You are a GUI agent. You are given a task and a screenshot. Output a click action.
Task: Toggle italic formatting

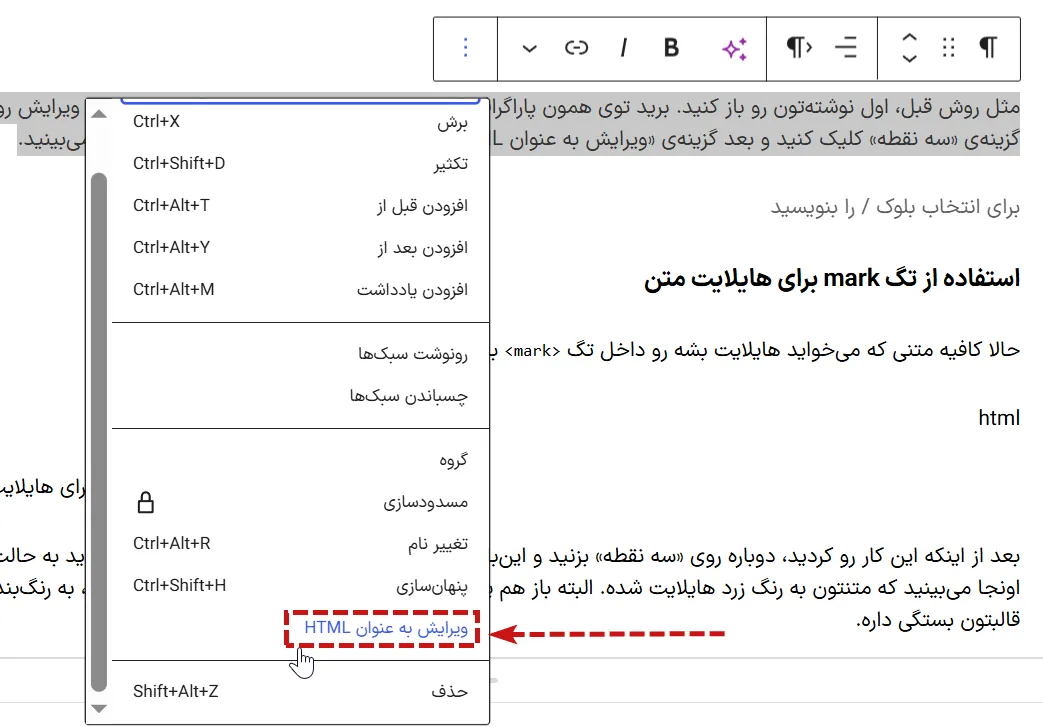[623, 48]
